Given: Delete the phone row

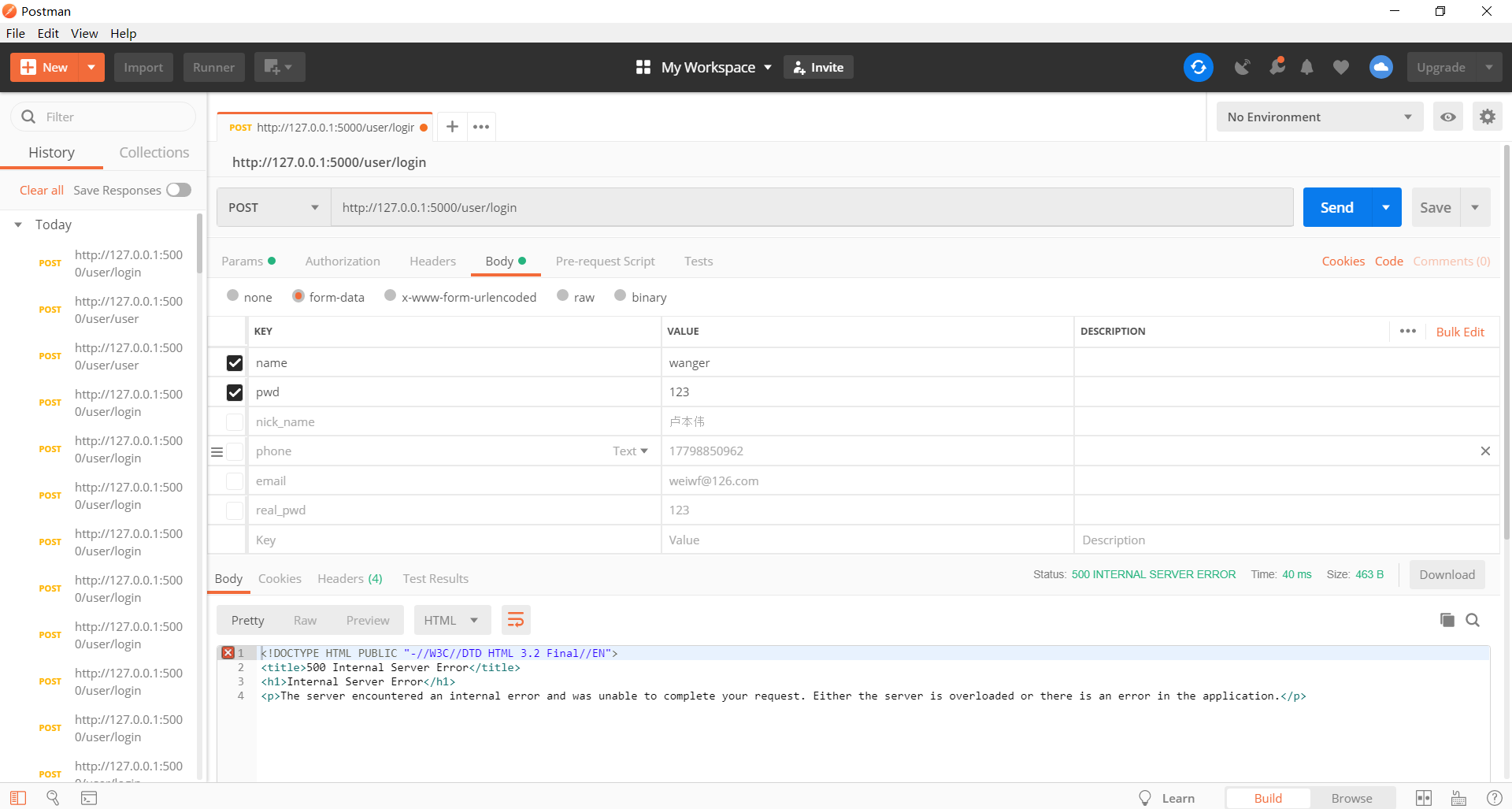Looking at the screenshot, I should (1485, 451).
